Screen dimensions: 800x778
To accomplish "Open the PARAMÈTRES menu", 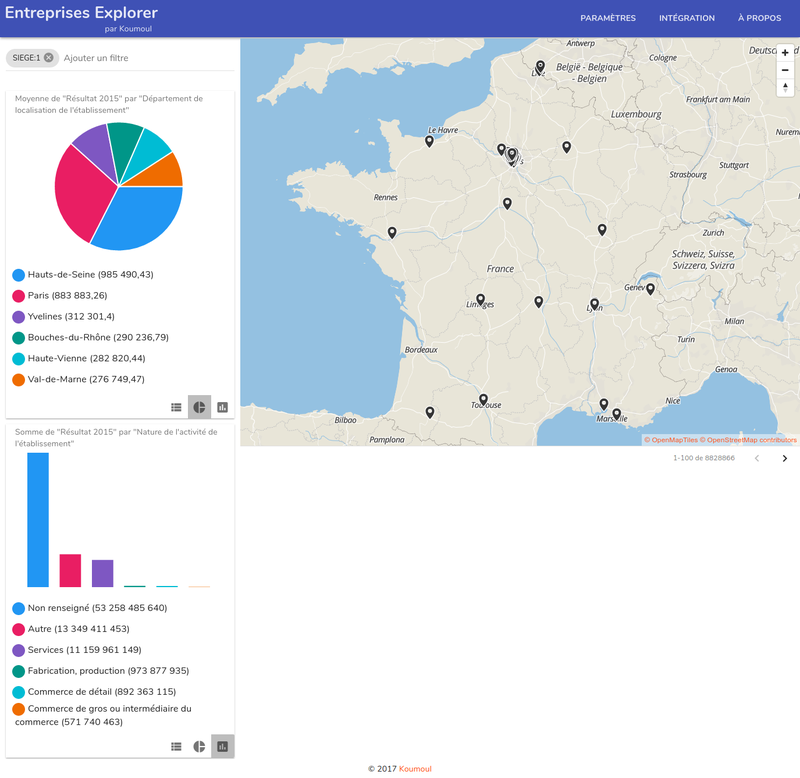I will [x=609, y=17].
